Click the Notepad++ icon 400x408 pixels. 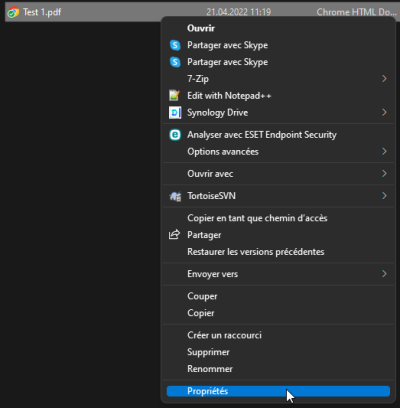click(x=175, y=96)
